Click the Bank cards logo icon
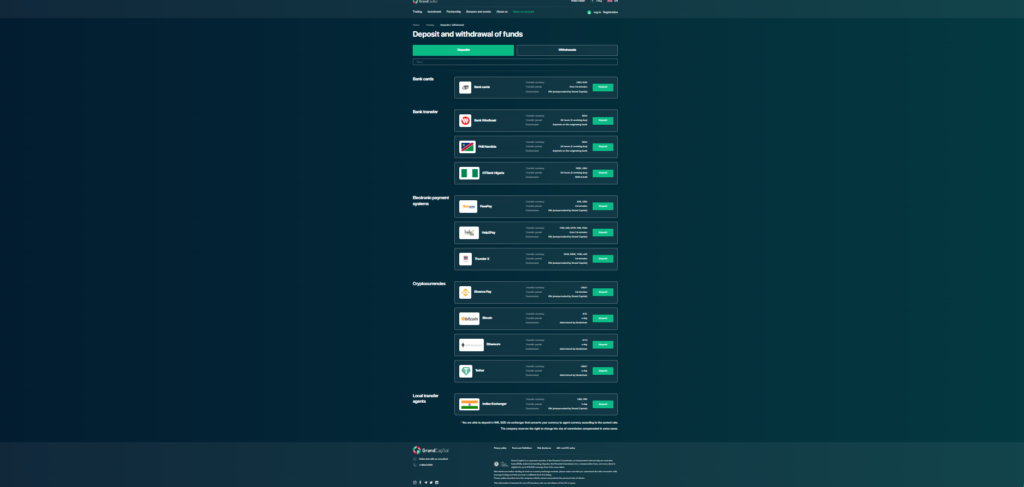The height and width of the screenshot is (487, 1024). pyautogui.click(x=465, y=88)
